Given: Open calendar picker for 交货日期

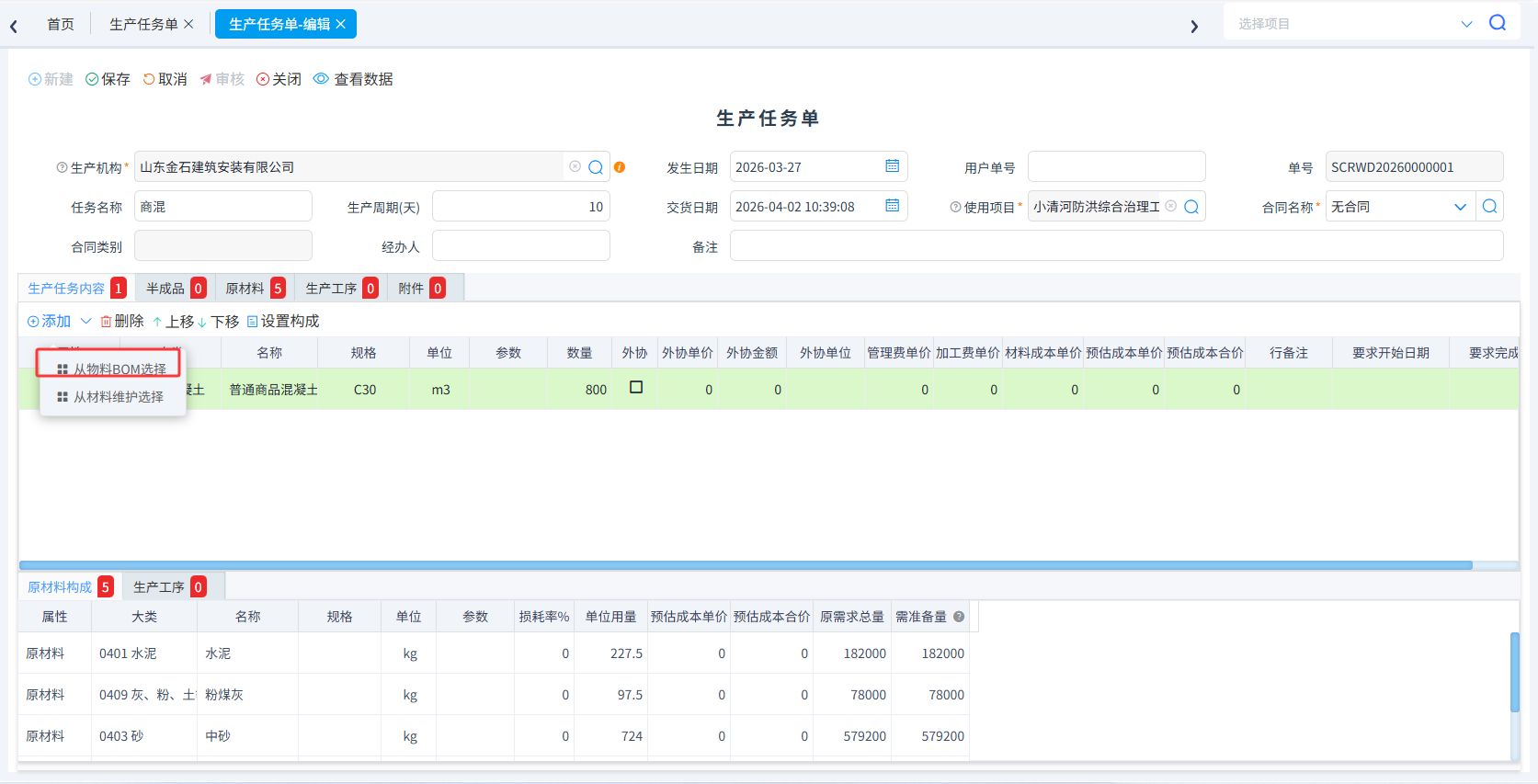Looking at the screenshot, I should 892,206.
